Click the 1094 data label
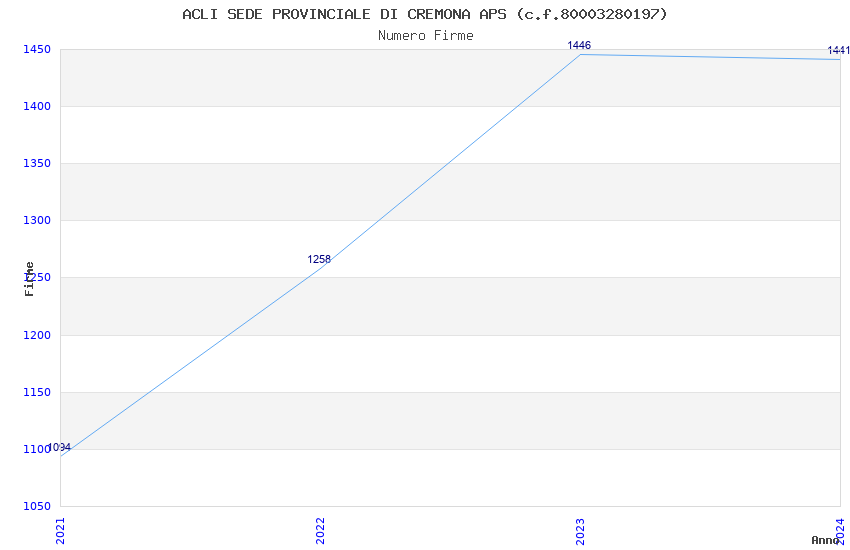The height and width of the screenshot is (550, 850). [x=59, y=447]
